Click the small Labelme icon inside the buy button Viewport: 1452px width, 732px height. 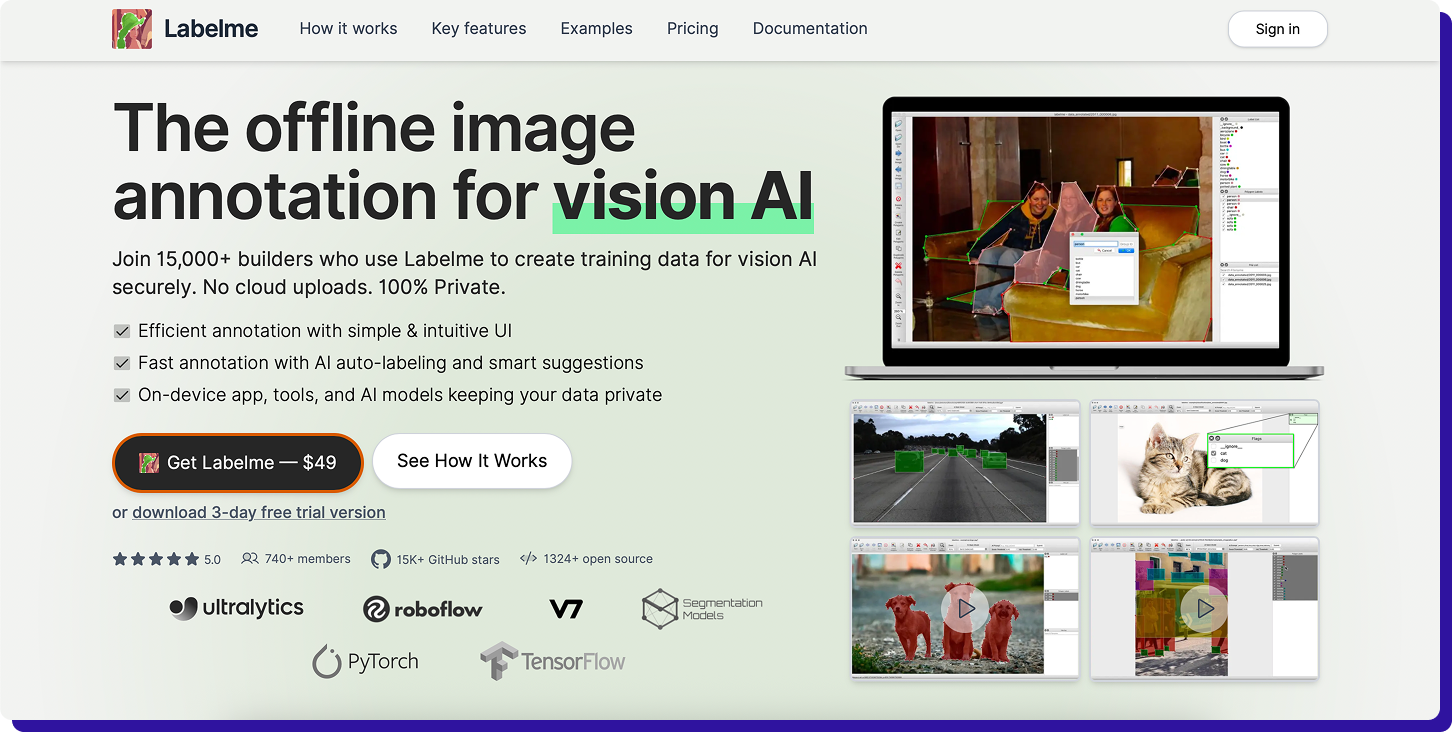[149, 462]
